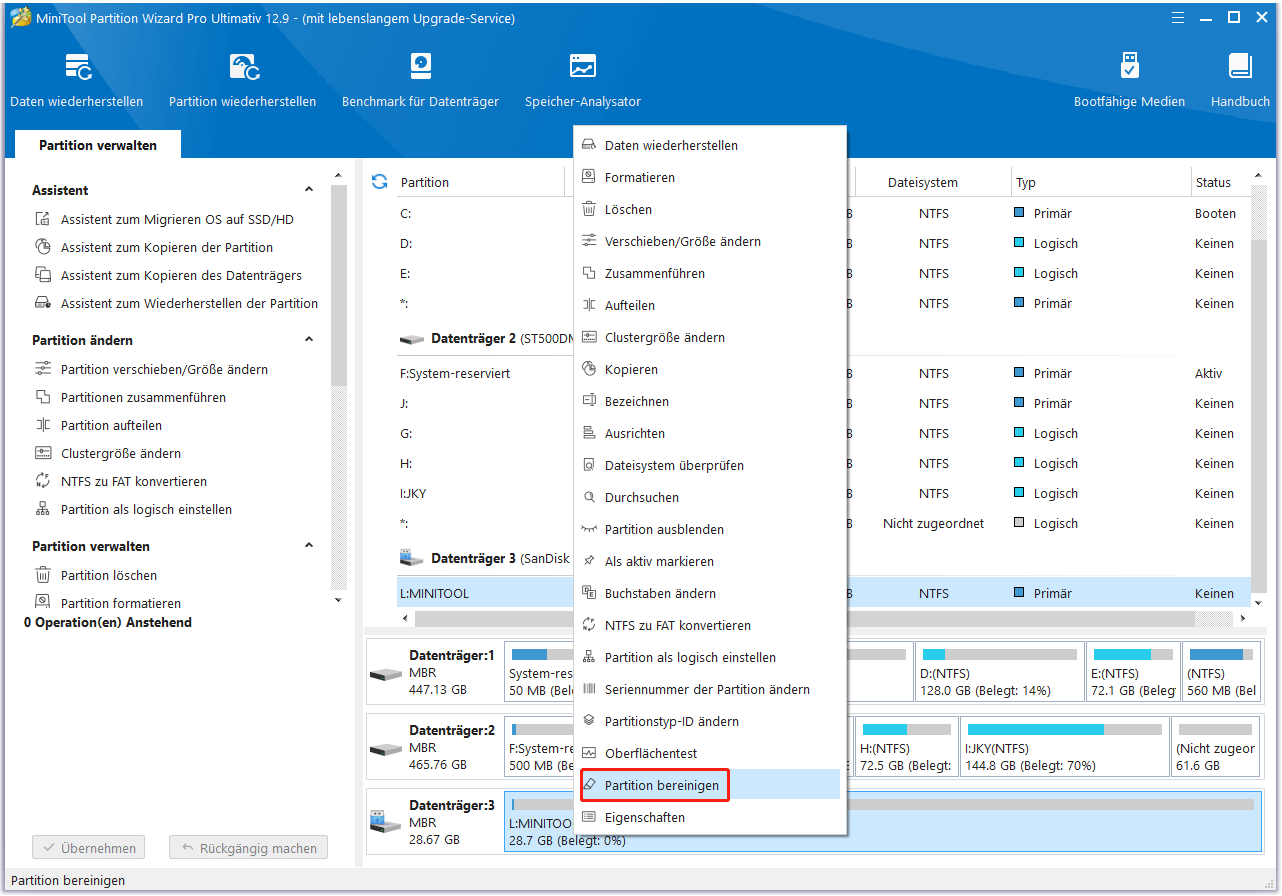Open the Speicher-Analysator tool
1282x896 pixels.
(x=583, y=80)
